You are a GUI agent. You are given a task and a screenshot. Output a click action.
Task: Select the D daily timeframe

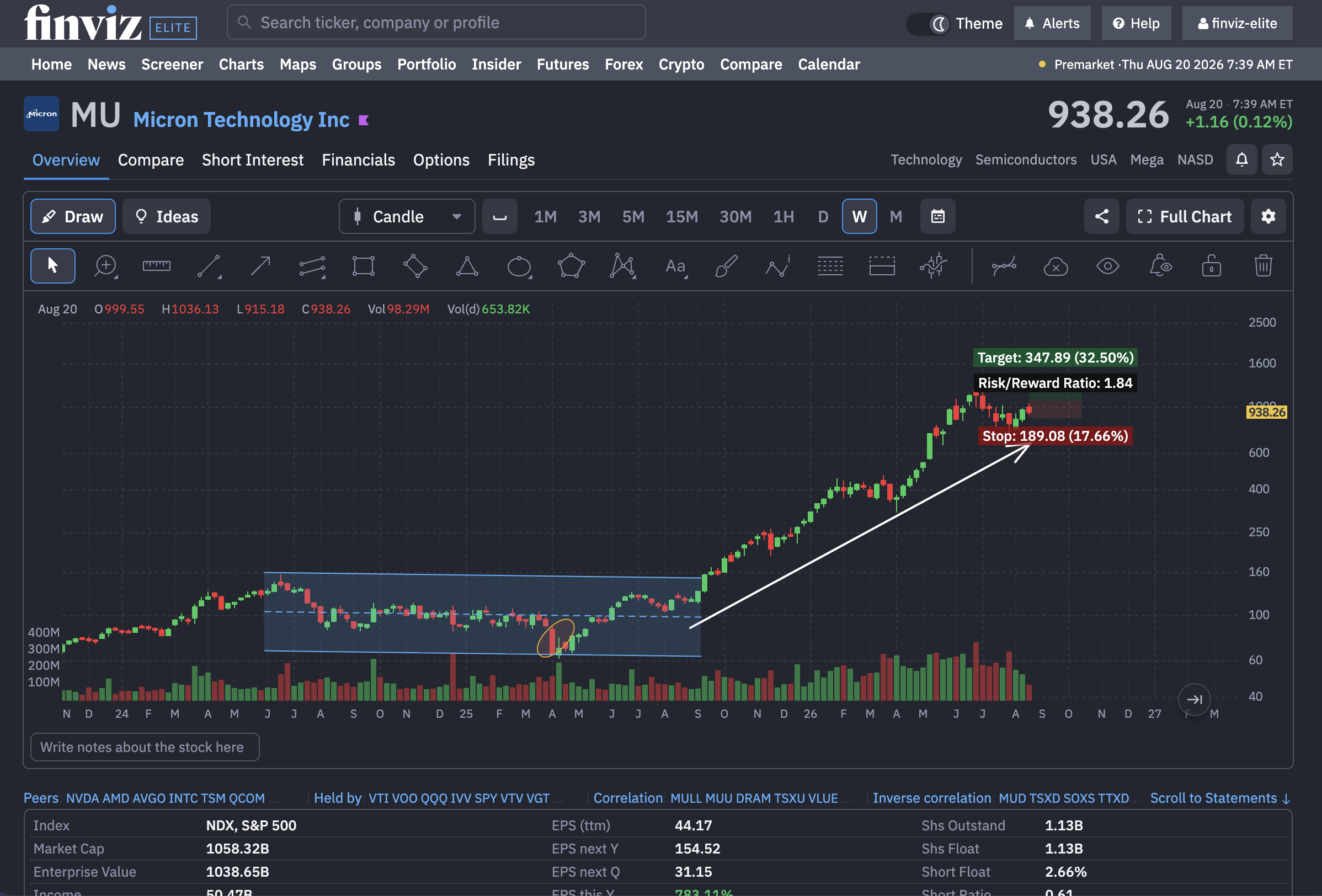(x=823, y=216)
